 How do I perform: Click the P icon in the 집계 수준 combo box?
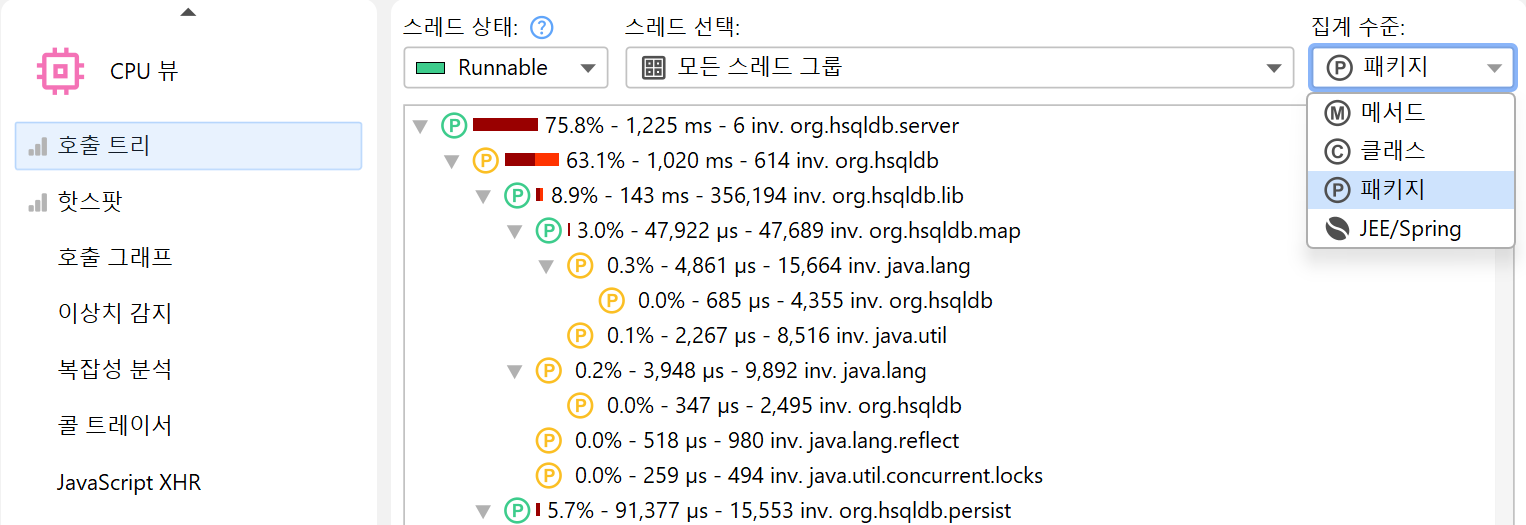point(1339,68)
